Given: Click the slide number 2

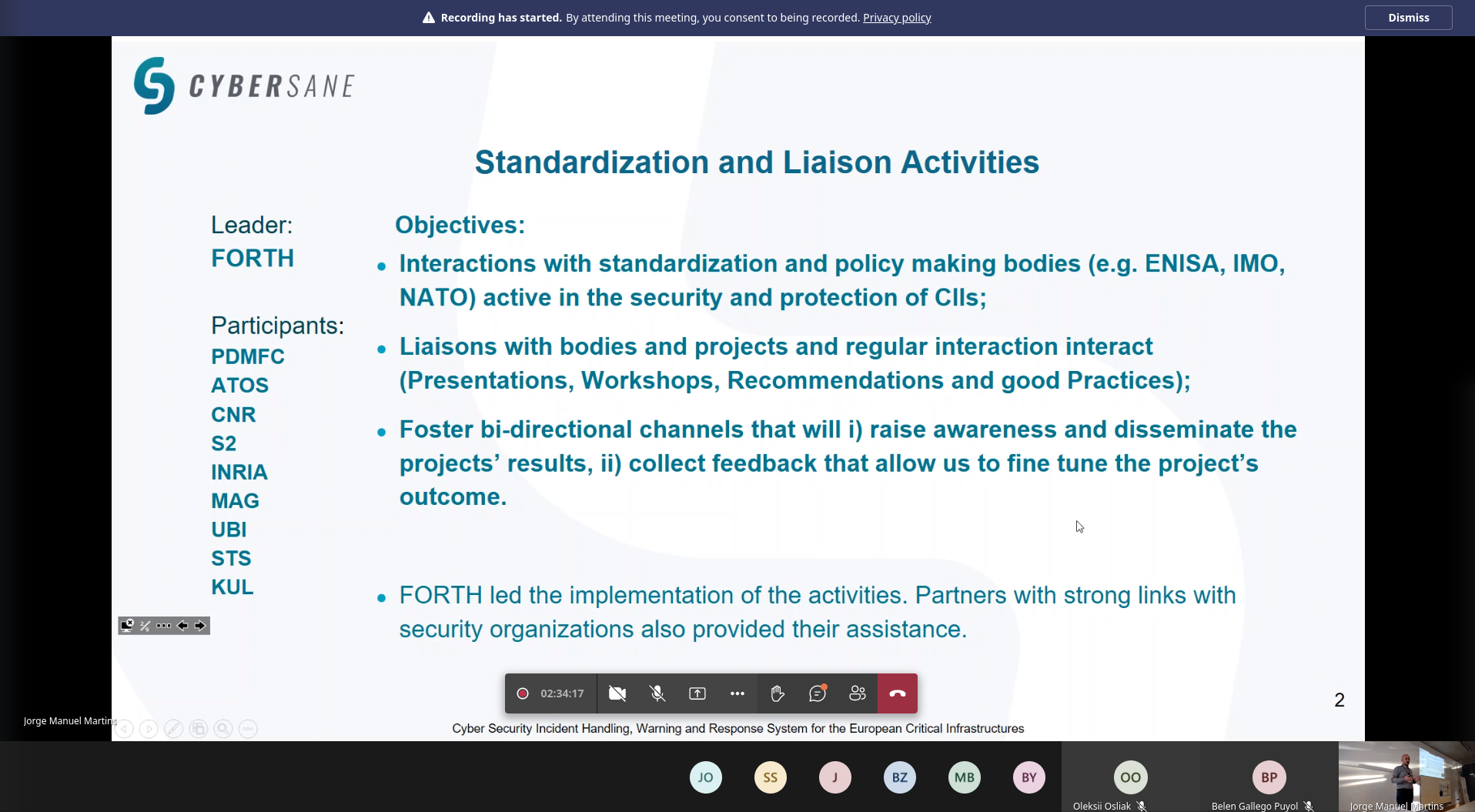Looking at the screenshot, I should (1340, 700).
